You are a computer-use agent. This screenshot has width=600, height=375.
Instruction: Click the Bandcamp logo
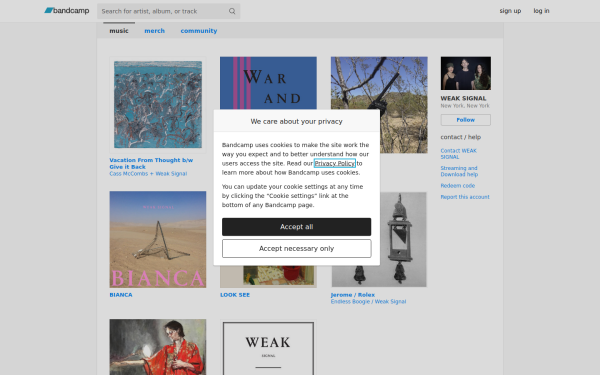click(67, 11)
